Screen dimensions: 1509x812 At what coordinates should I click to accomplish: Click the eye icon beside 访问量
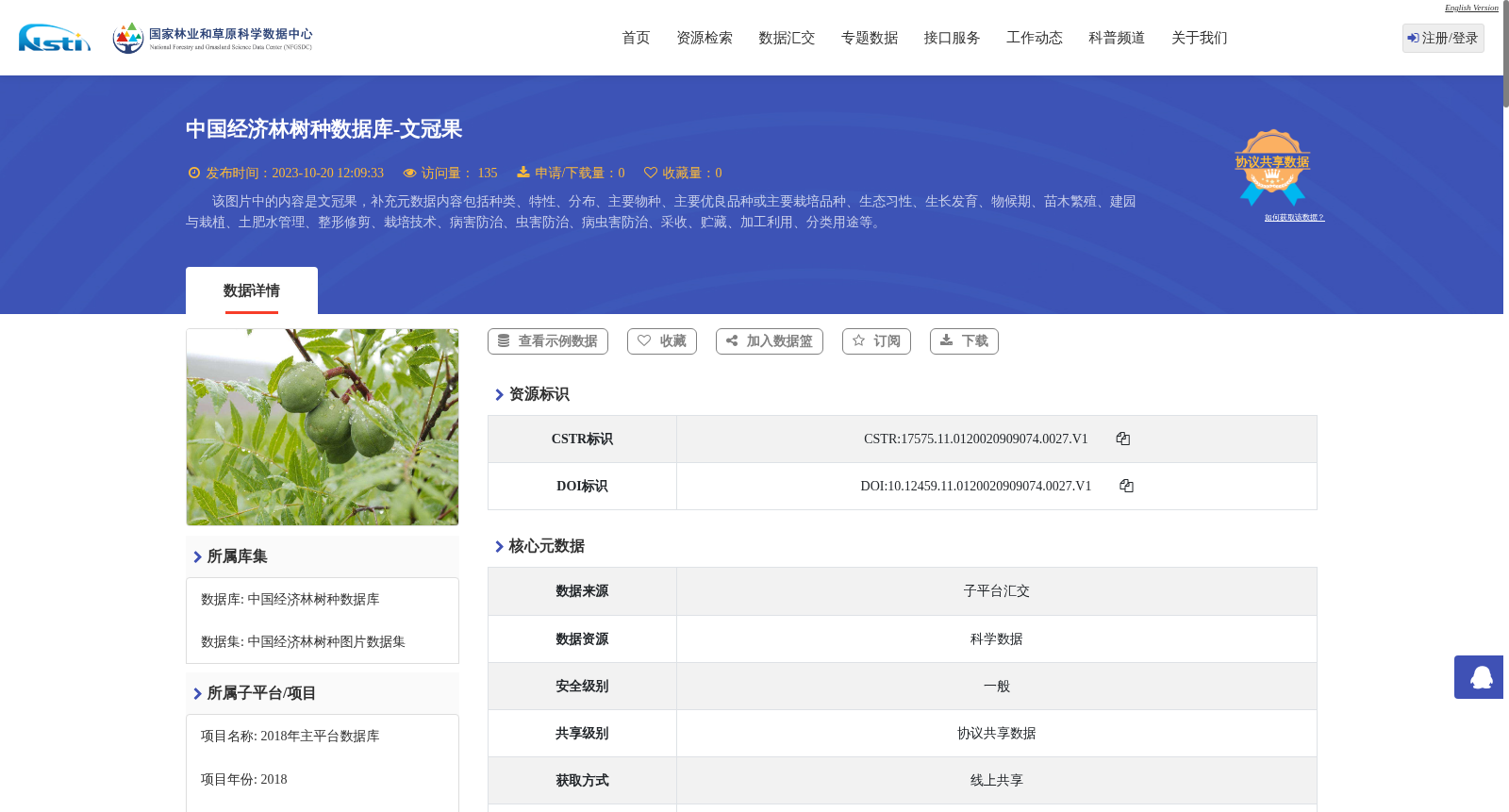point(409,173)
